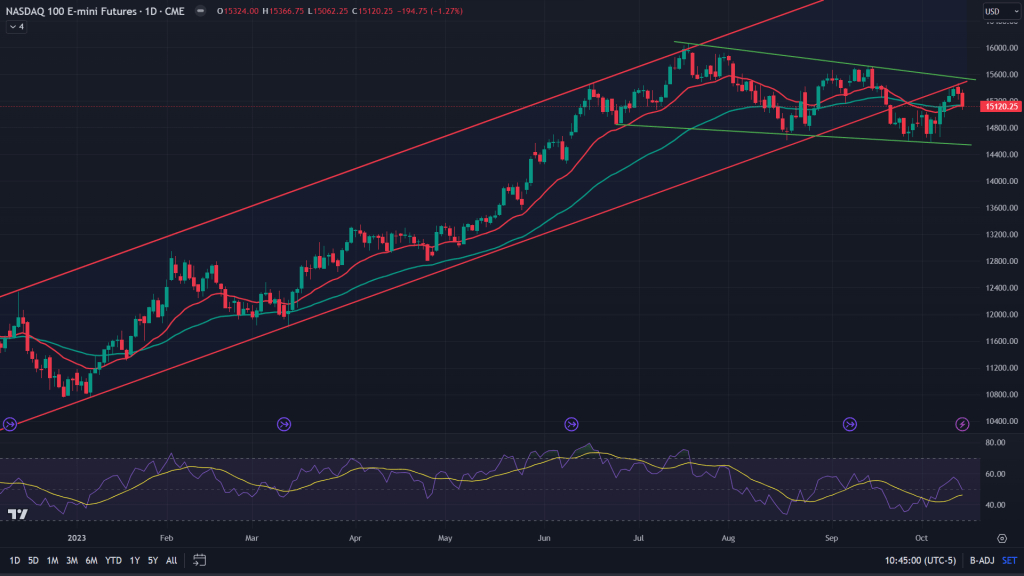Click the market status icon beside CME
1024x576 pixels.
[x=203, y=11]
